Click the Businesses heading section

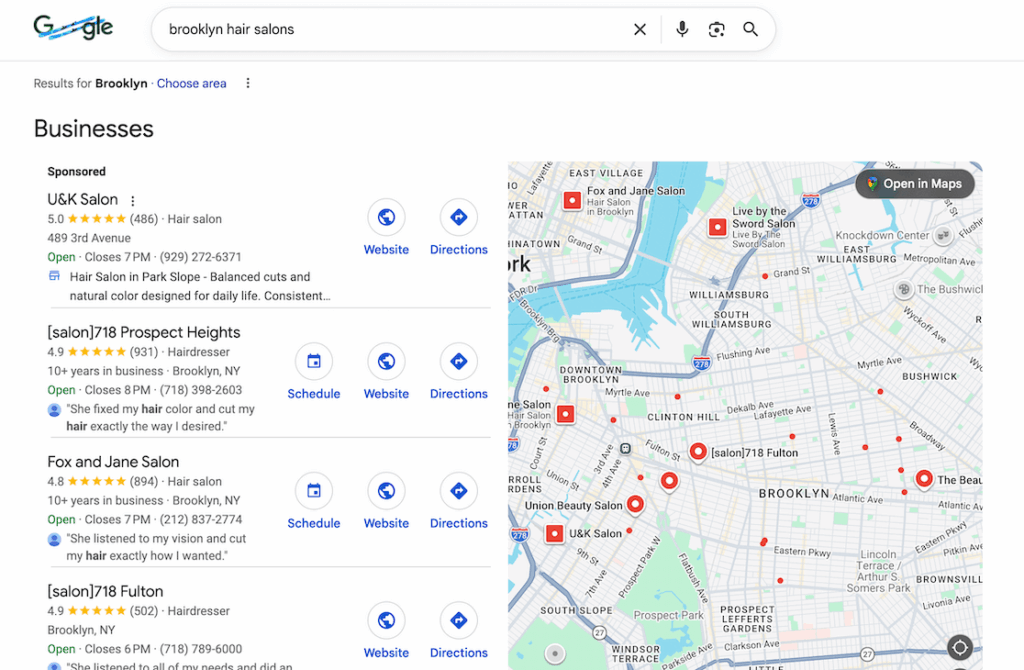click(x=93, y=128)
